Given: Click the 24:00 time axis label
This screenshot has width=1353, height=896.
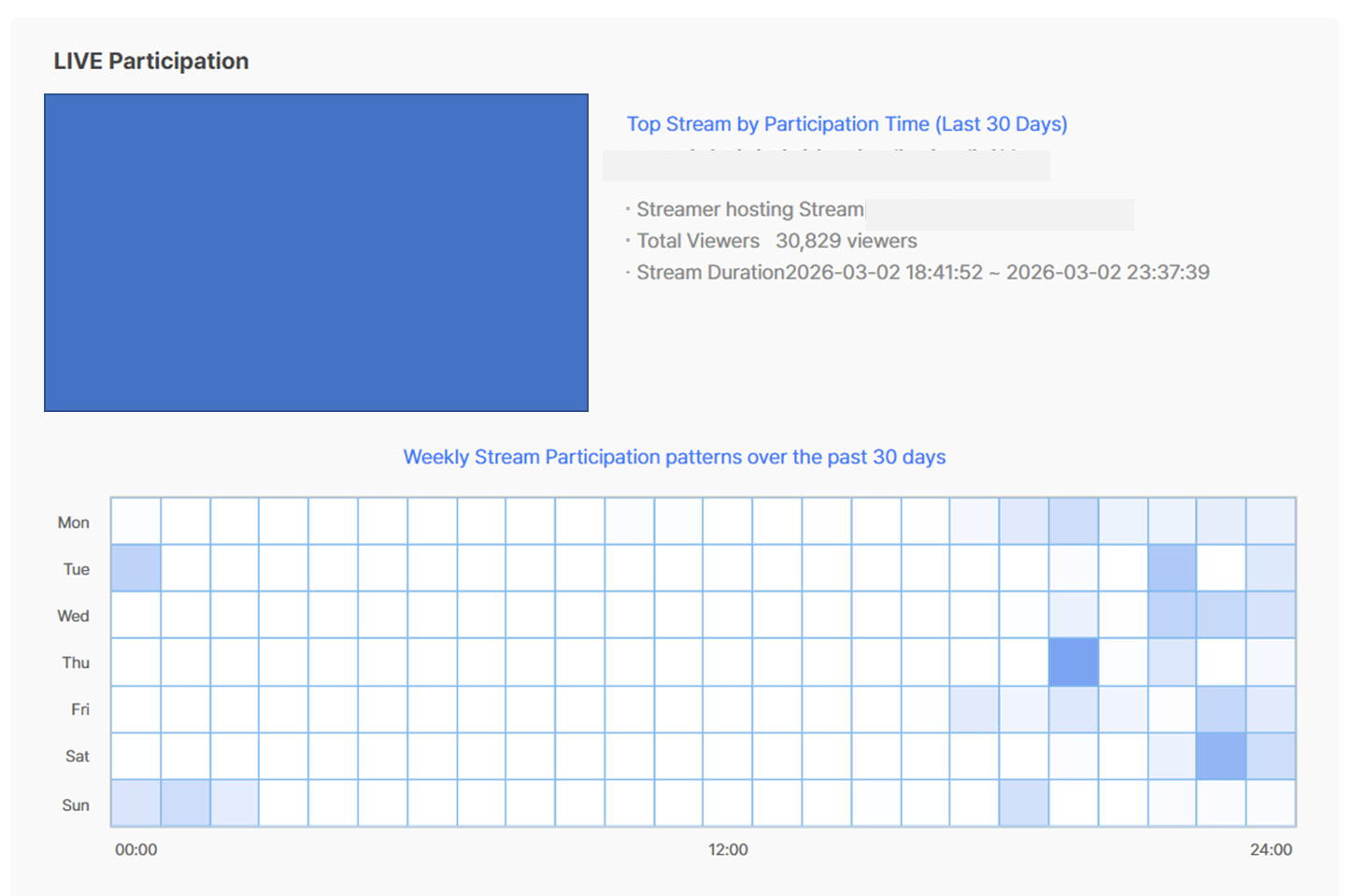Looking at the screenshot, I should click(x=1271, y=850).
